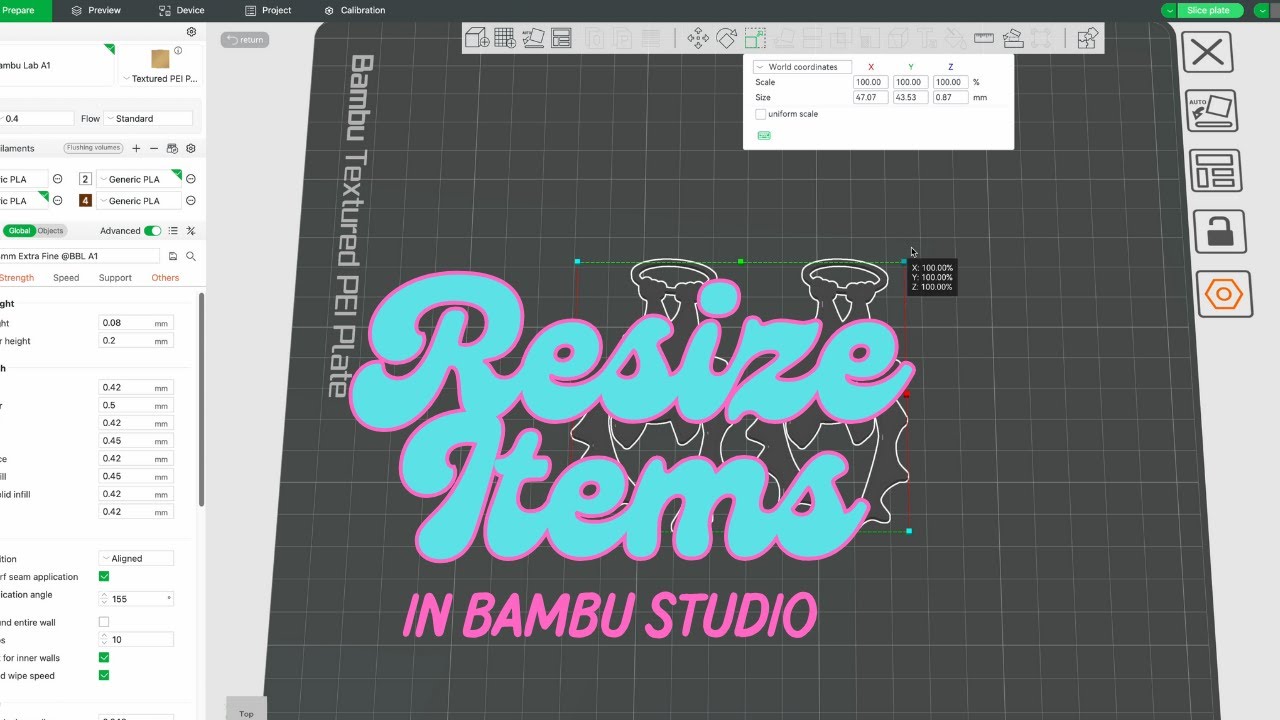Open the Speed settings tab
The width and height of the screenshot is (1280, 720).
click(66, 278)
